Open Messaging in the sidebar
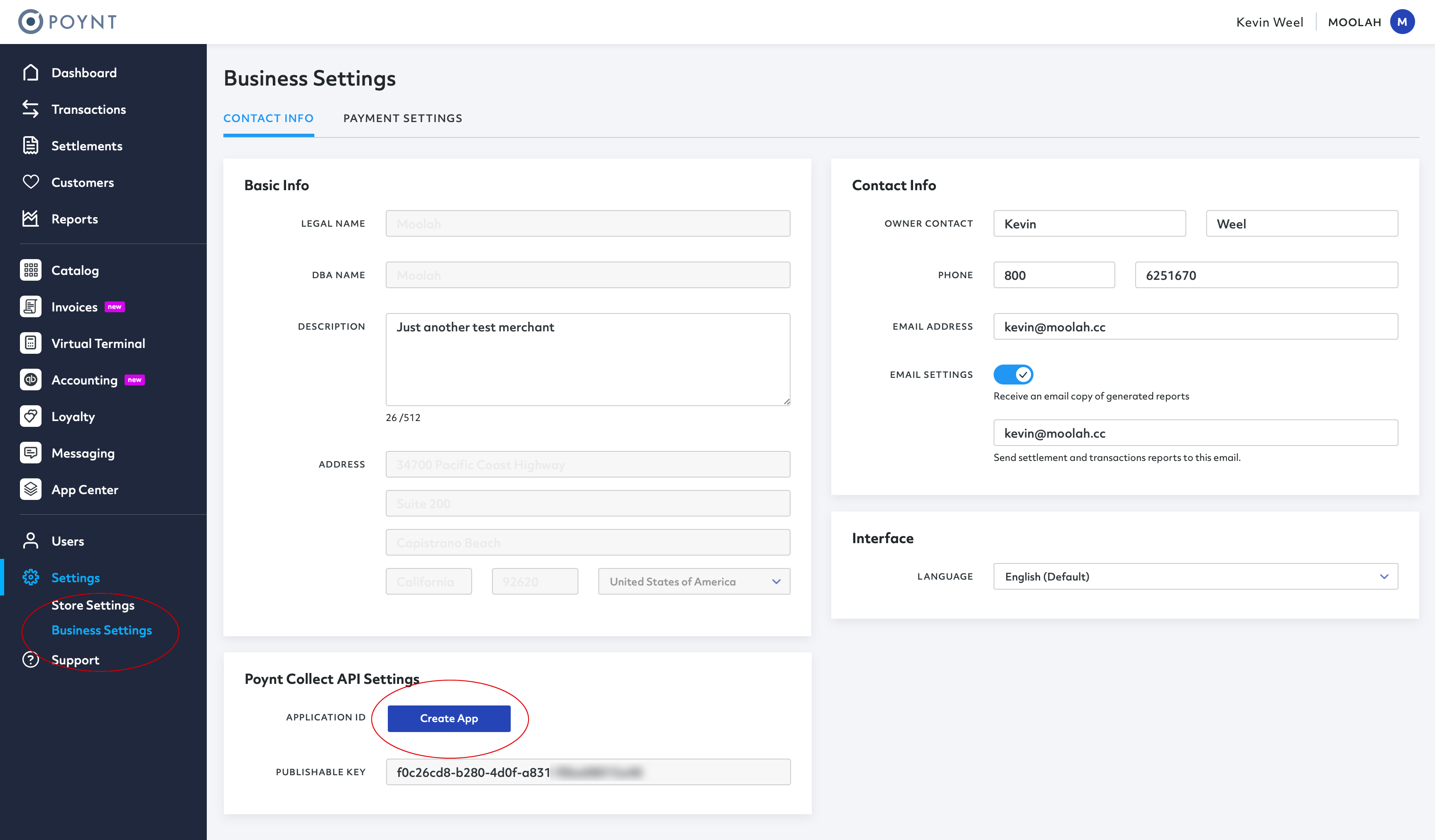Viewport: 1435px width, 840px height. coord(83,453)
